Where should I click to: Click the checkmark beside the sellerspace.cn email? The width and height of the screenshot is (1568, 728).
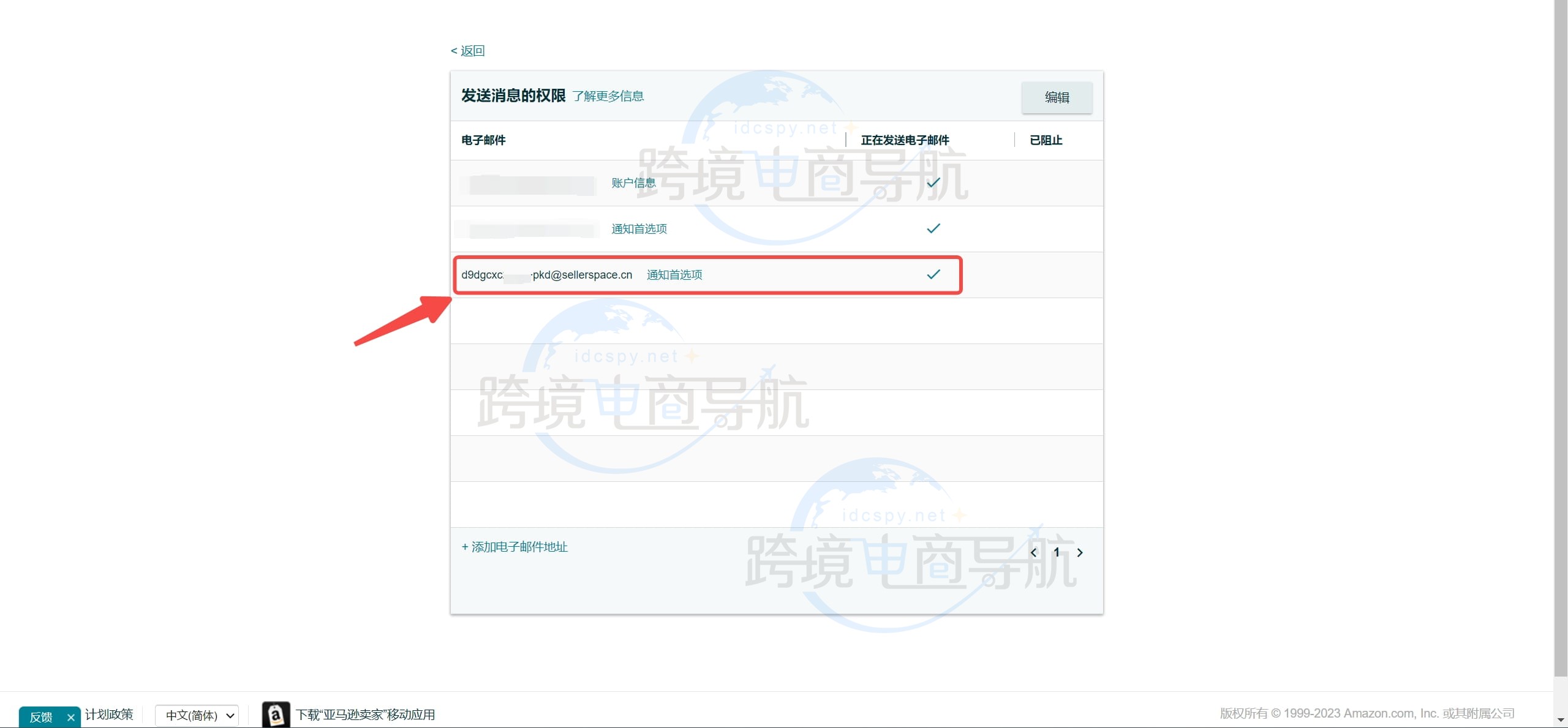pyautogui.click(x=933, y=274)
